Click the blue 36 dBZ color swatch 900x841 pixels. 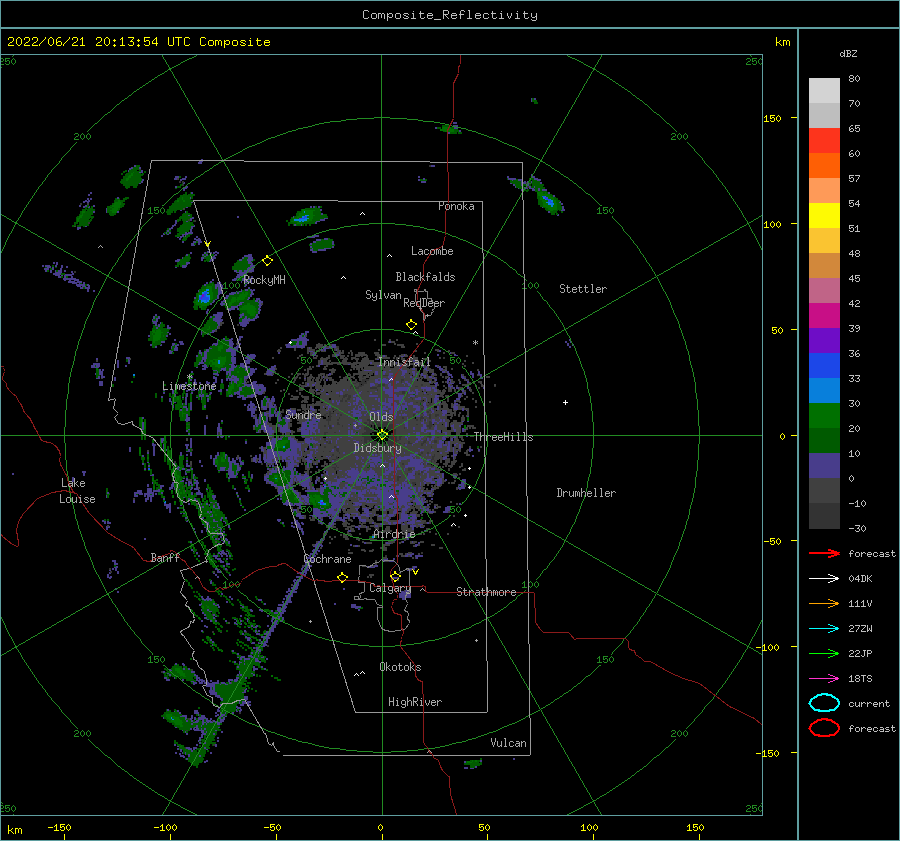coord(824,365)
